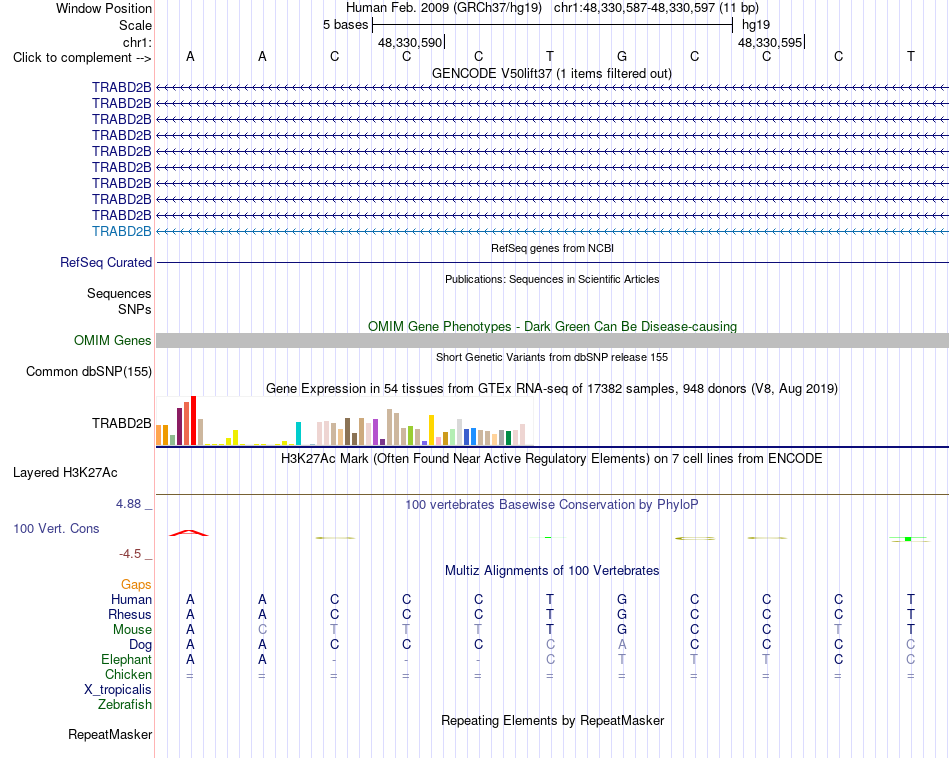
Task: Open the H3K27Ac Mark track title
Action: 552,458
